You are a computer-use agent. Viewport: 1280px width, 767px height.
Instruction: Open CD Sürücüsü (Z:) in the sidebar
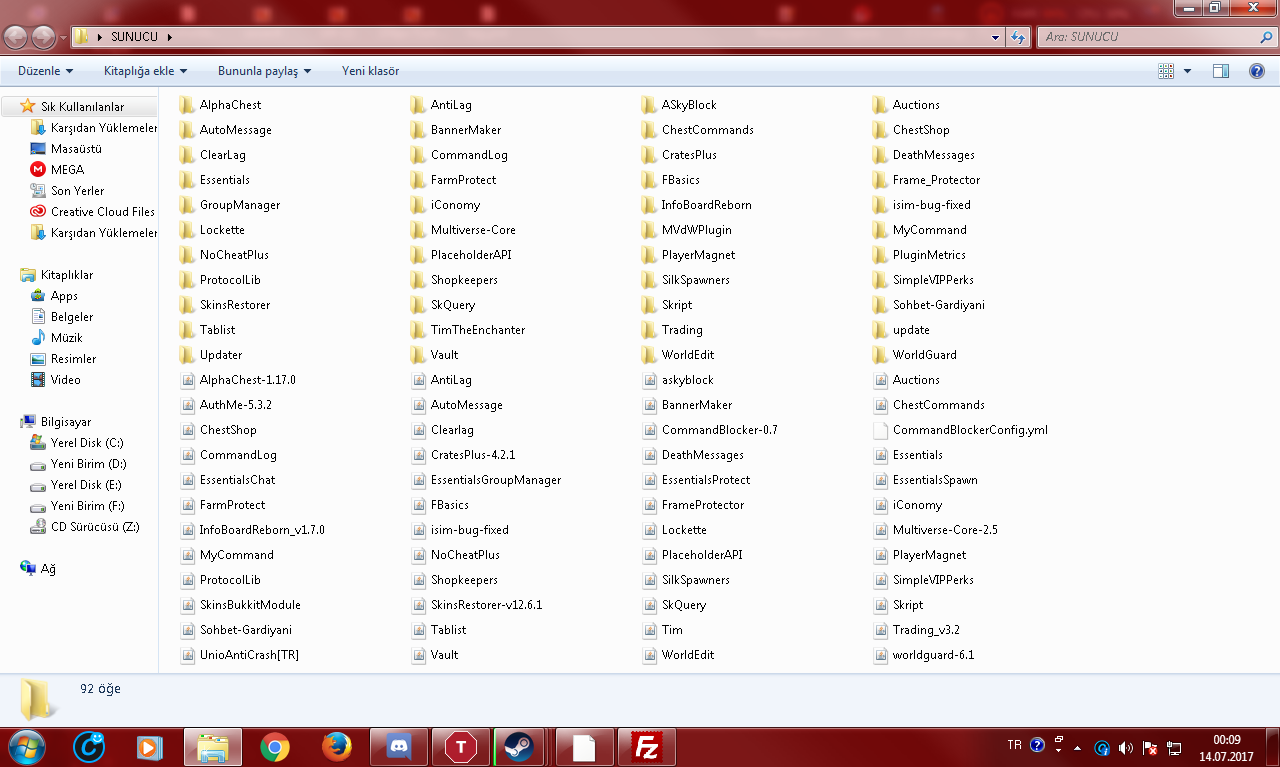[x=95, y=527]
